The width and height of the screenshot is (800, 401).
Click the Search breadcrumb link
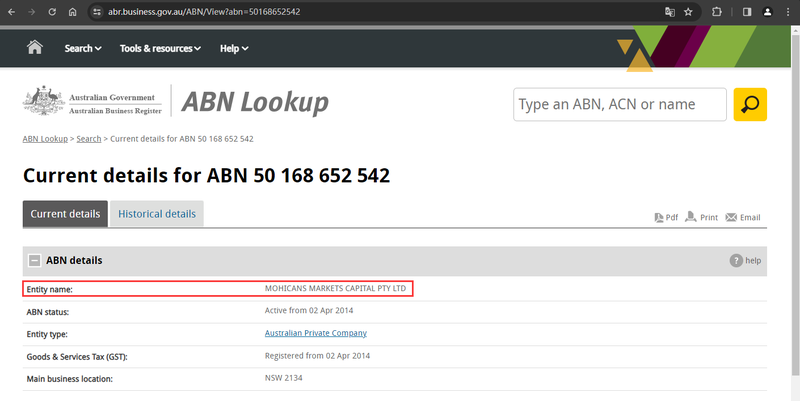coord(89,139)
